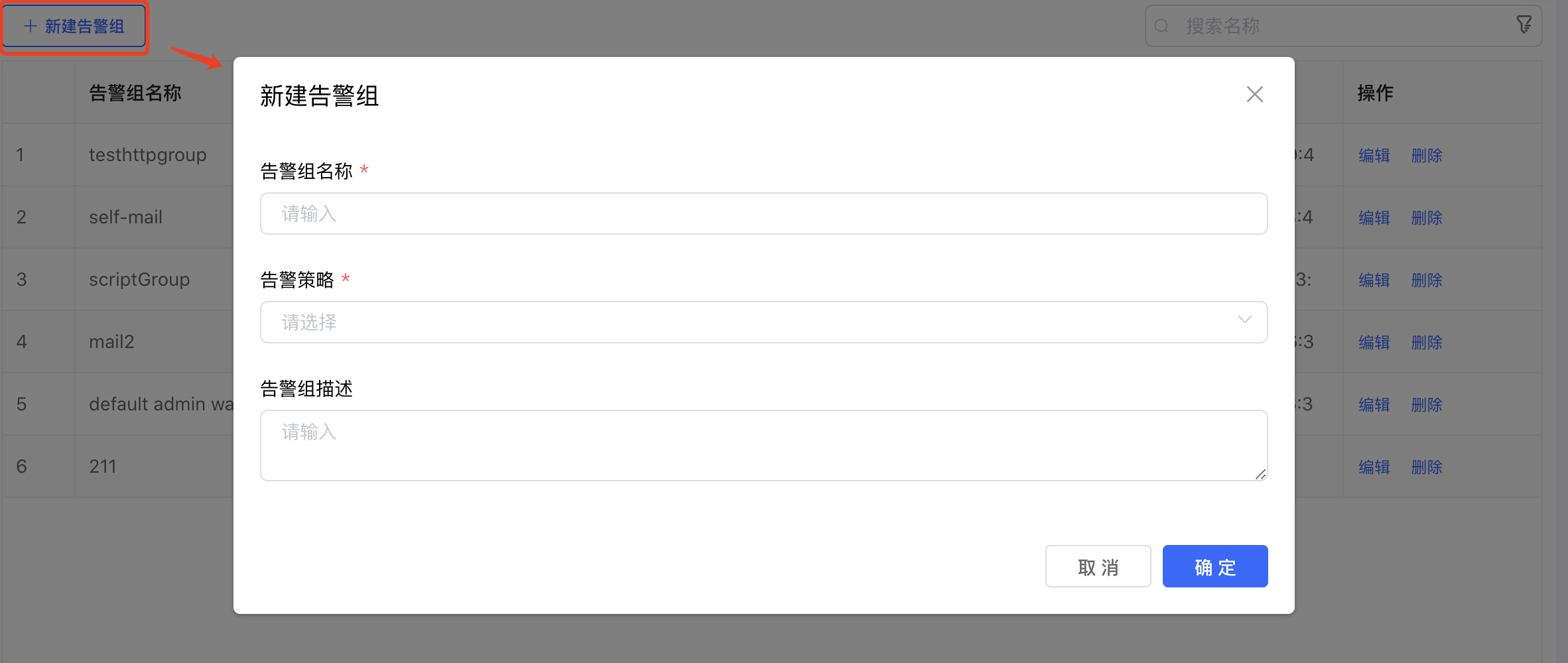
Task: Click 编辑 for the 211 row
Action: click(x=1374, y=467)
